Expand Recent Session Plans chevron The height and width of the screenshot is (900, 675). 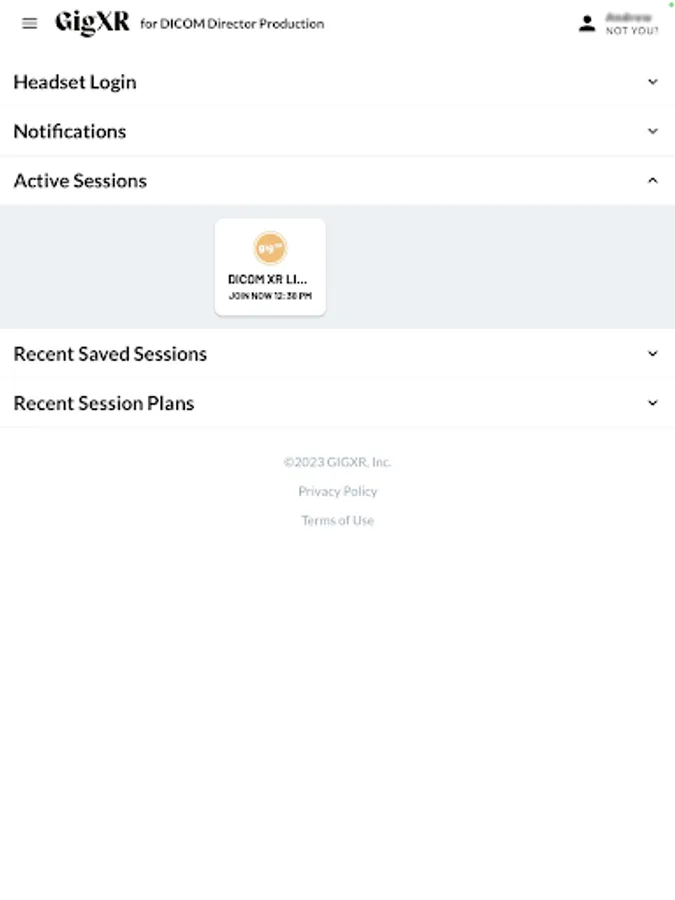click(x=653, y=403)
